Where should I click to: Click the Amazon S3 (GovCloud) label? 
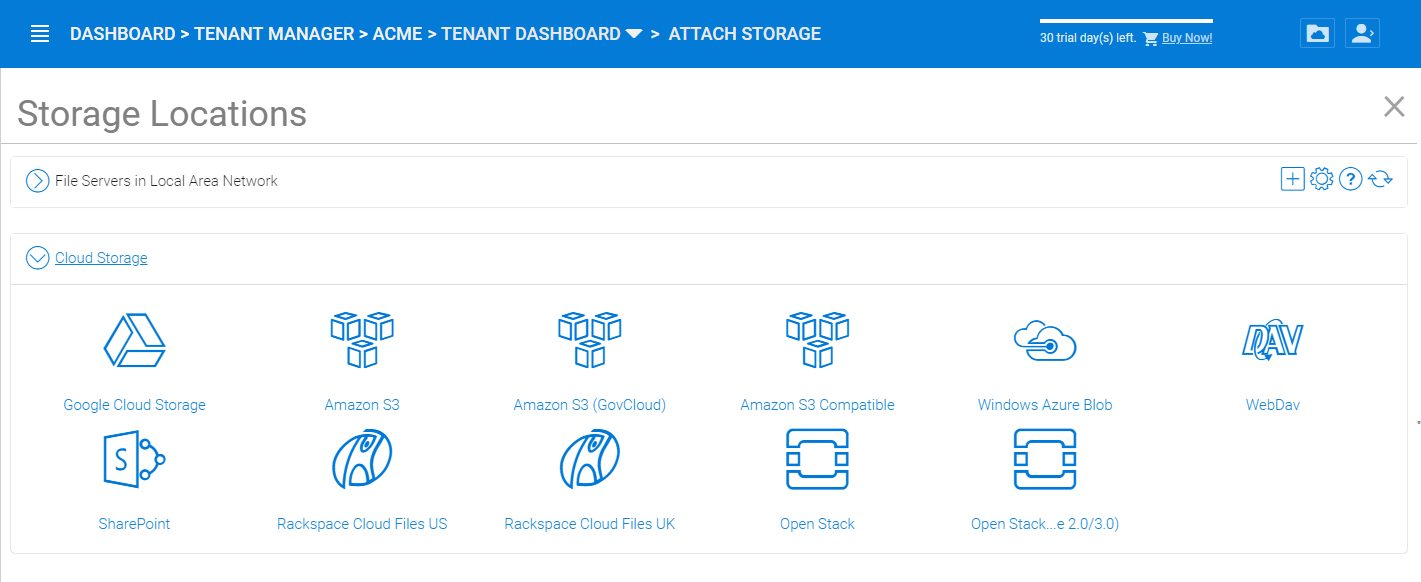(590, 405)
